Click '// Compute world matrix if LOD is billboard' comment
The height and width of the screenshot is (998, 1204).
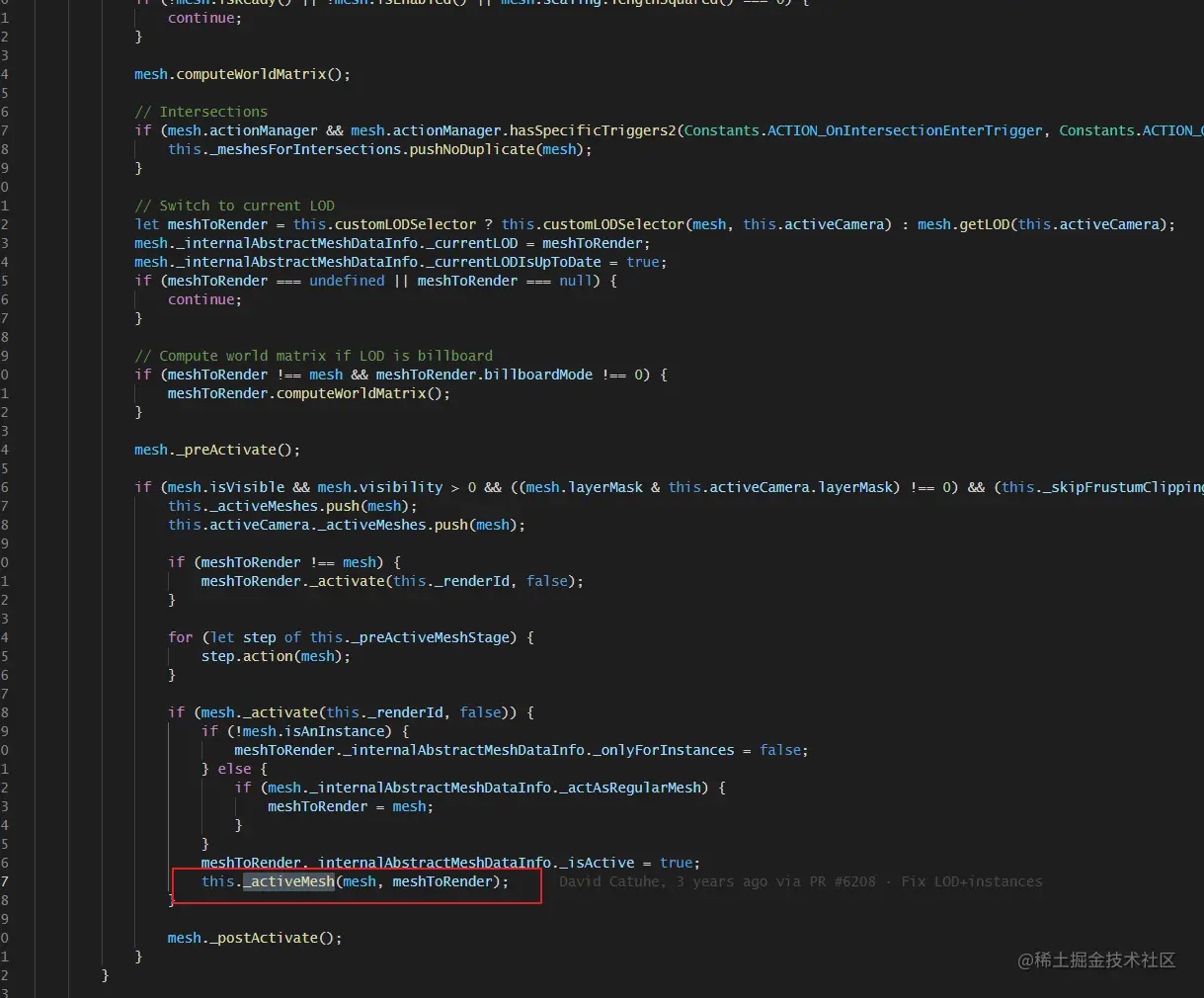click(x=313, y=356)
